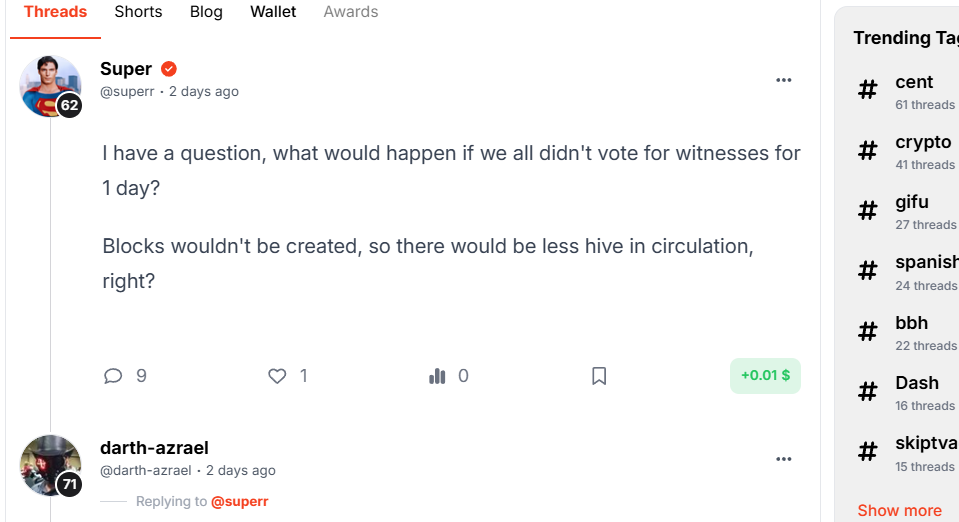Click the hashtag icon beside bbh
This screenshot has height=522, width=959.
click(x=867, y=332)
